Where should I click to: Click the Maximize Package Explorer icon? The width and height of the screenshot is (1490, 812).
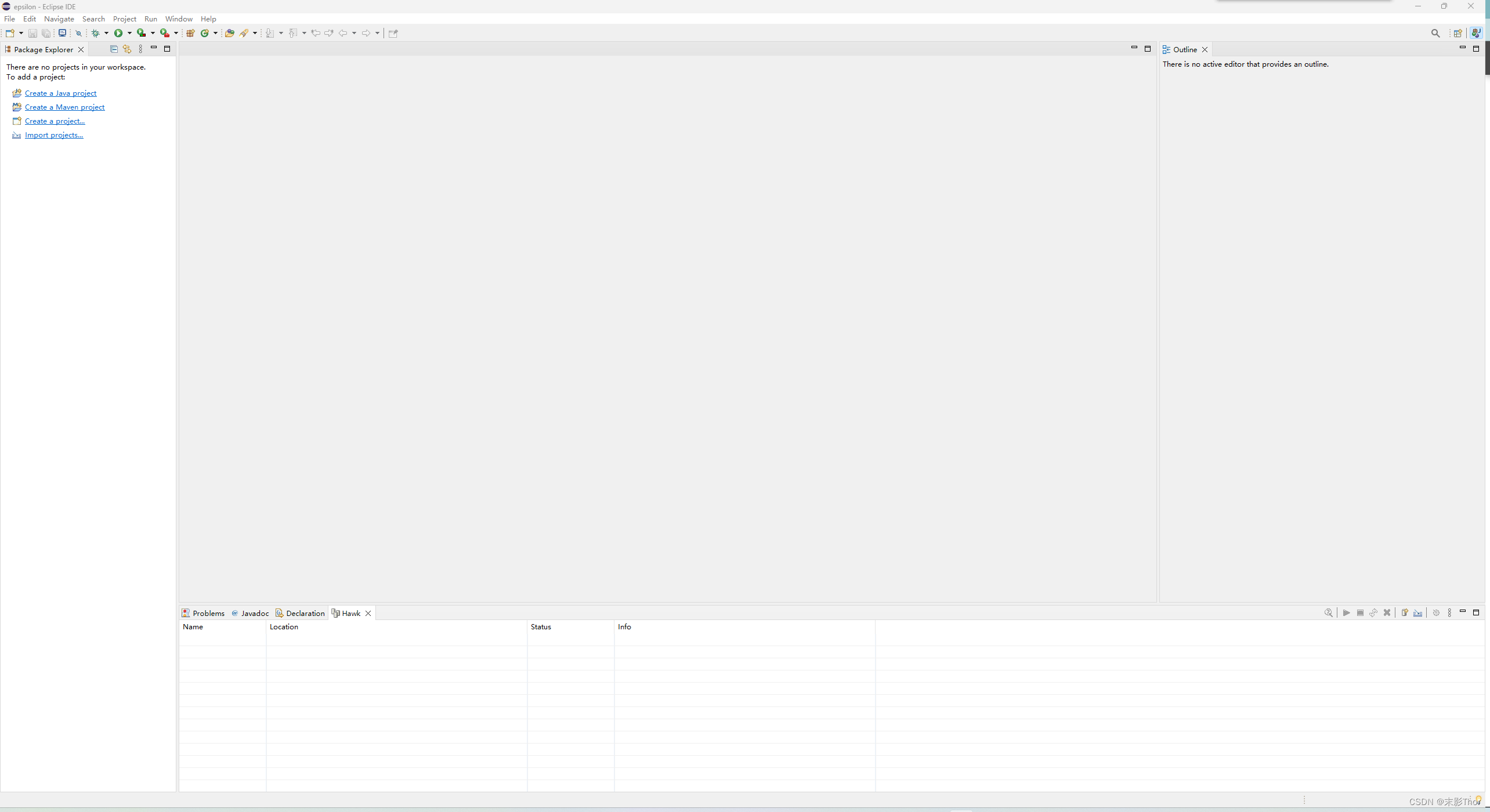pyautogui.click(x=167, y=49)
